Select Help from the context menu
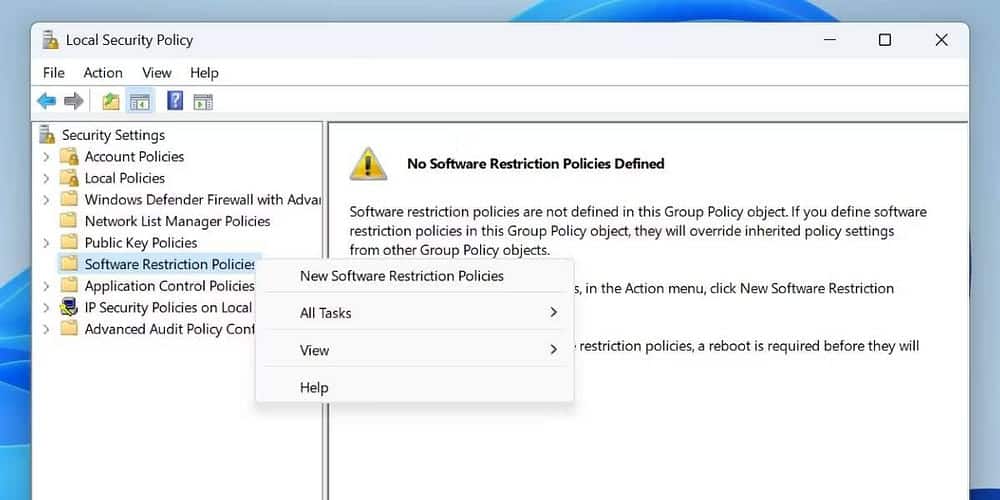This screenshot has width=1000, height=500. [314, 388]
